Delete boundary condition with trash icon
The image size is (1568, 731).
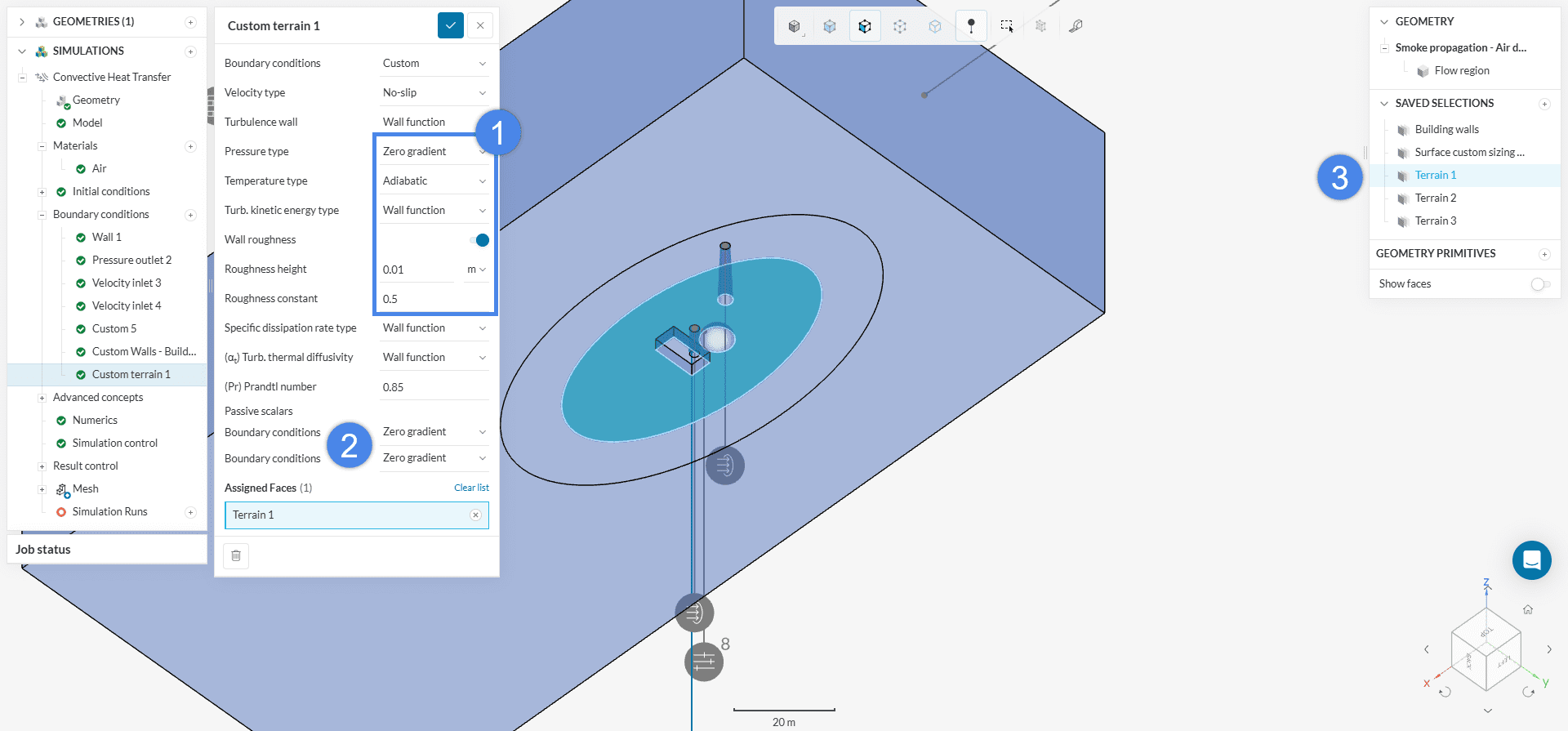236,555
